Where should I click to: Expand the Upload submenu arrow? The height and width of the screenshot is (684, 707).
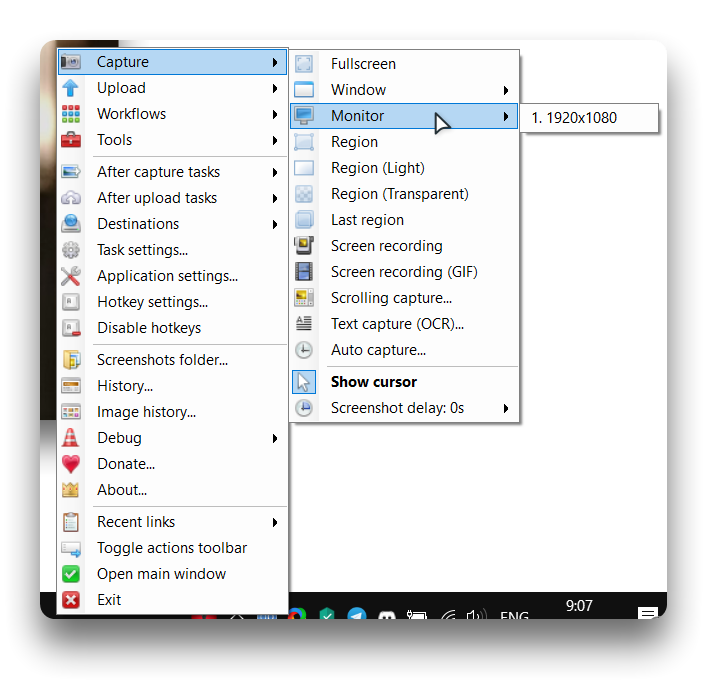[275, 88]
